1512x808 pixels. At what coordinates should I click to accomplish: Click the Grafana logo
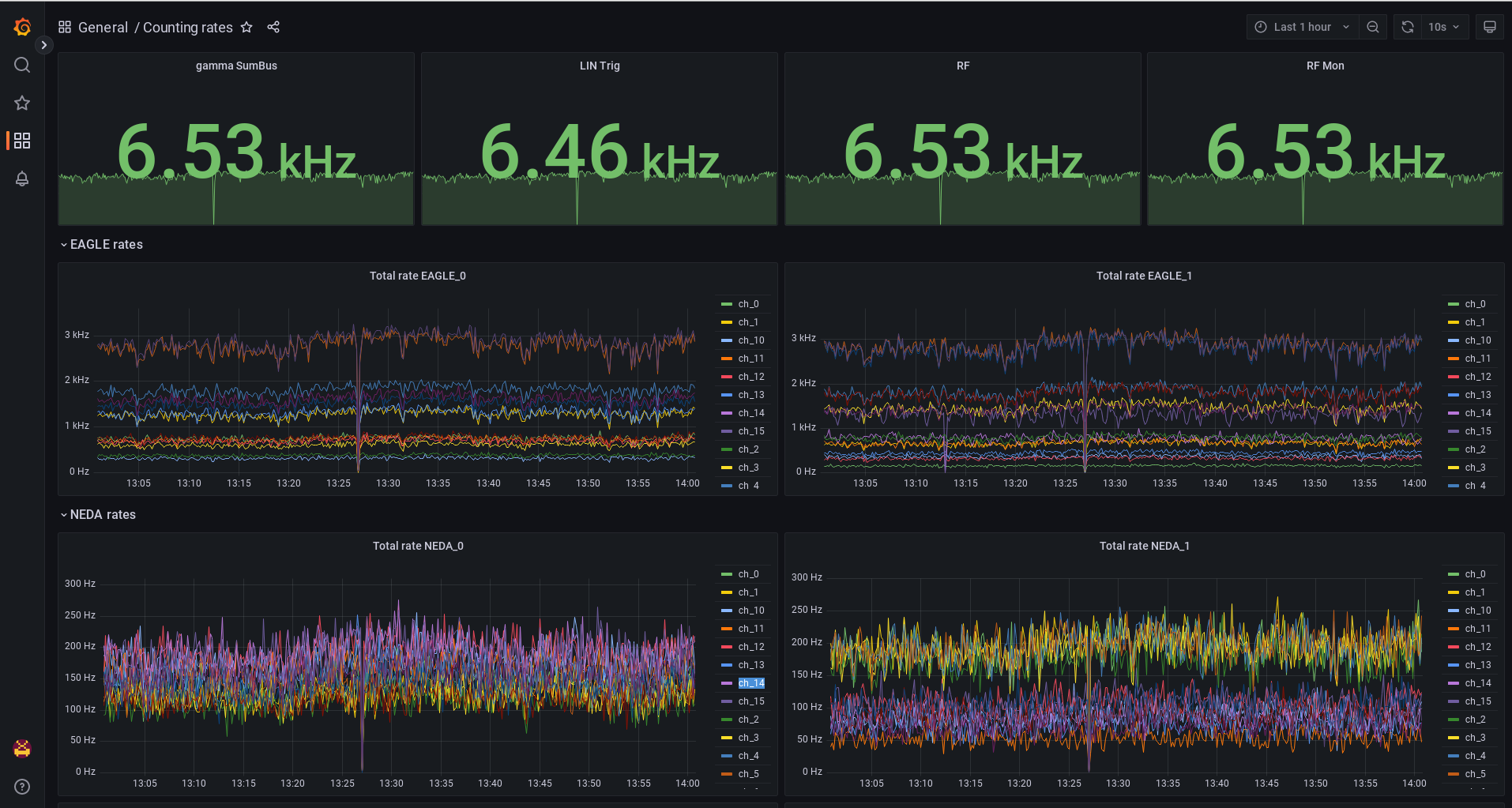click(x=22, y=26)
